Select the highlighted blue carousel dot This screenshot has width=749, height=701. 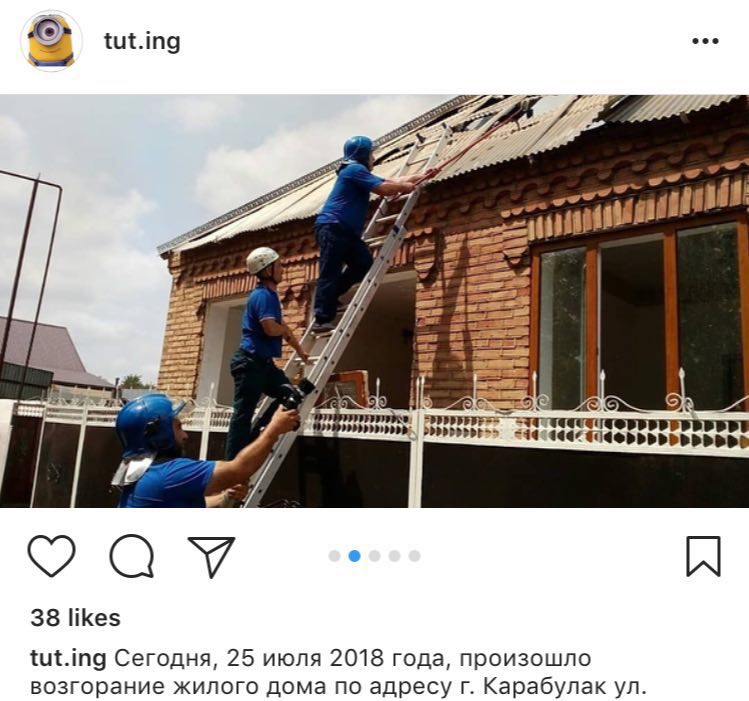[354, 556]
